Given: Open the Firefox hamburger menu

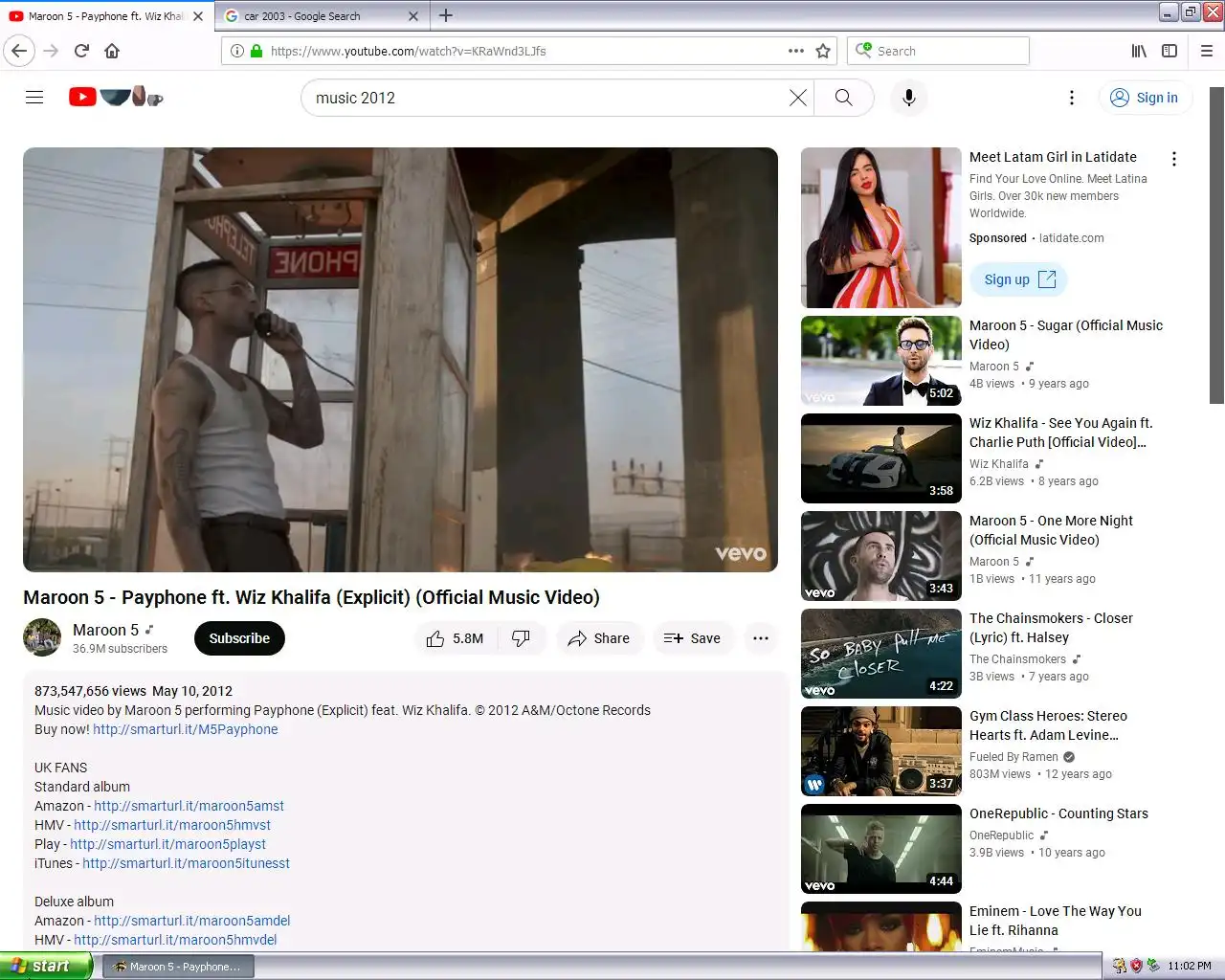Looking at the screenshot, I should pyautogui.click(x=1207, y=51).
